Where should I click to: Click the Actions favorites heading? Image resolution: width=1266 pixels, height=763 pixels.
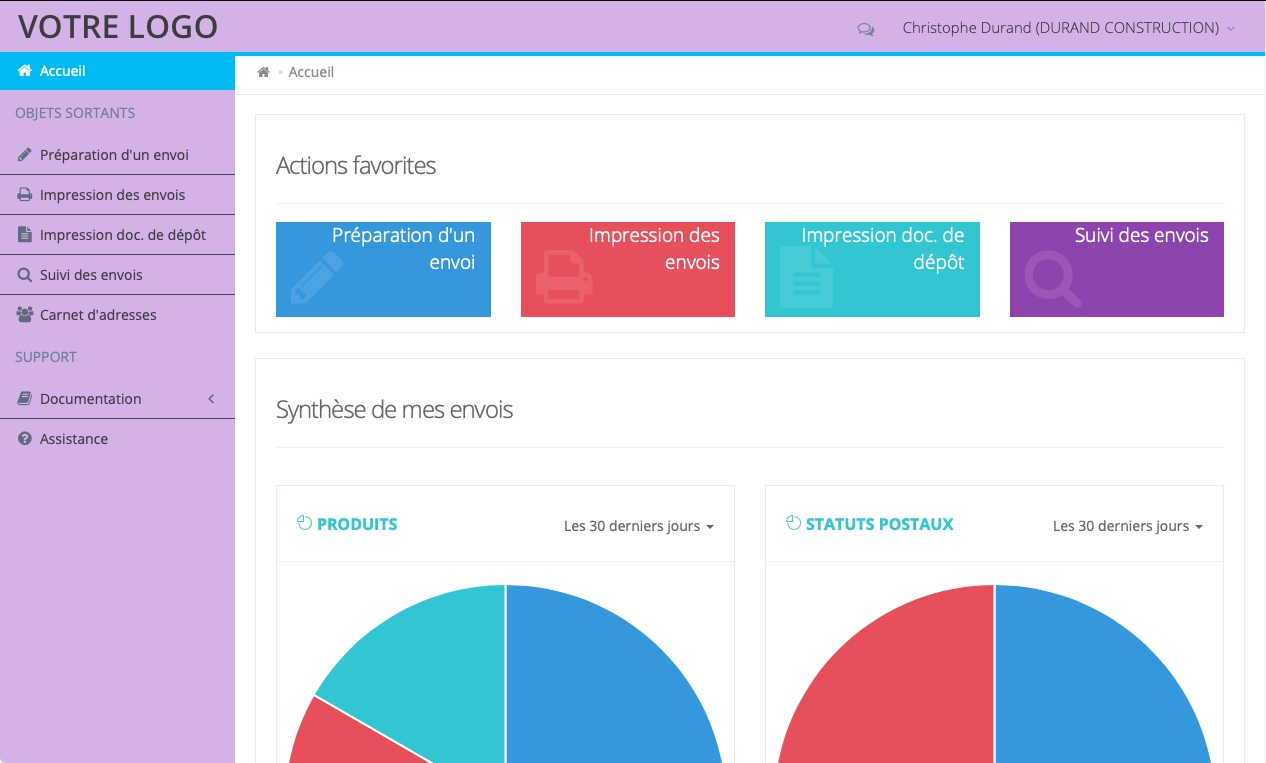[356, 166]
